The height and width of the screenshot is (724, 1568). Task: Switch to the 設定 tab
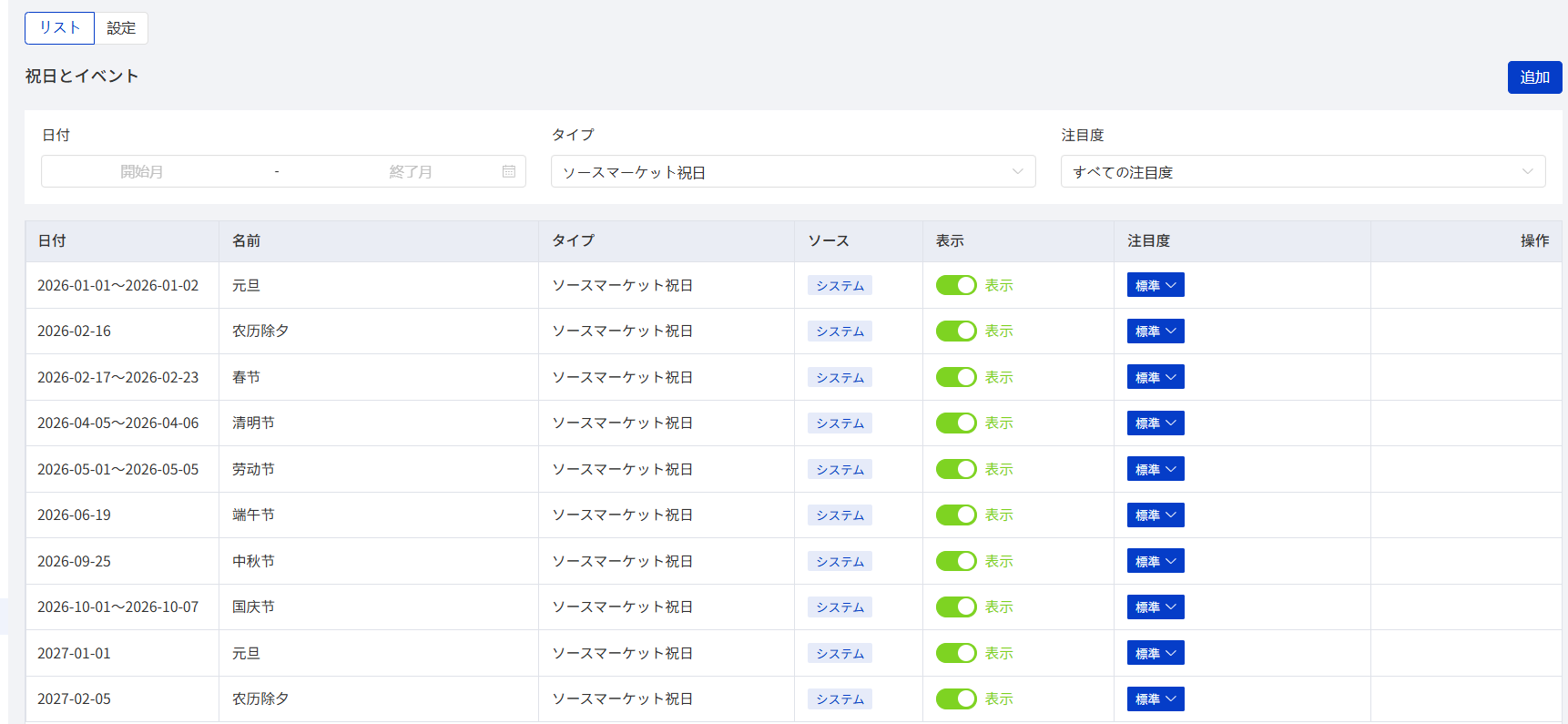pyautogui.click(x=121, y=28)
